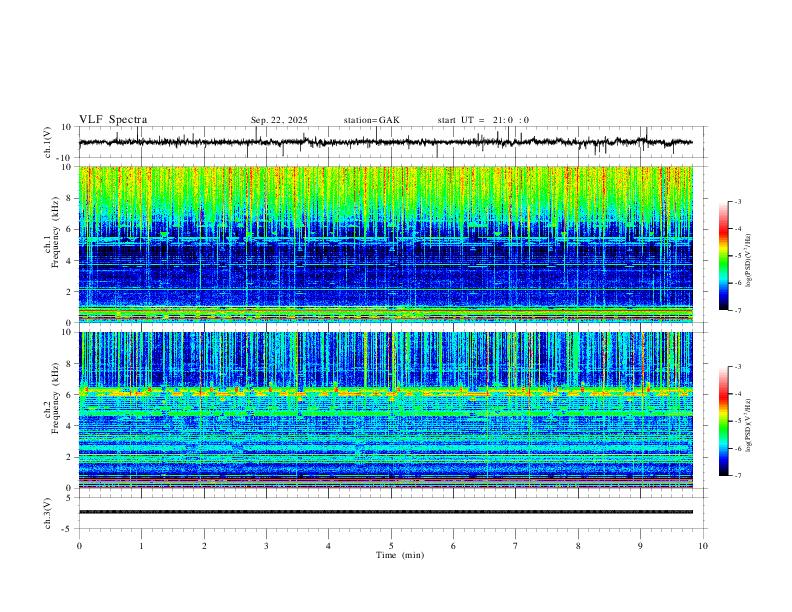Click the "2" kHz tick on ch.2 spectrogram
Viewport: 792px width, 612px height.
(70, 457)
